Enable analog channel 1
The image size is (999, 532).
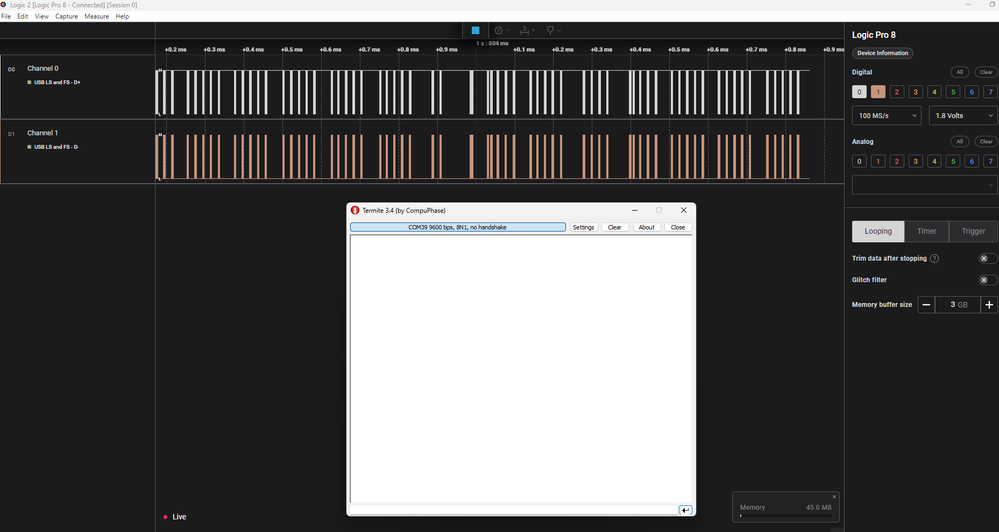878,161
